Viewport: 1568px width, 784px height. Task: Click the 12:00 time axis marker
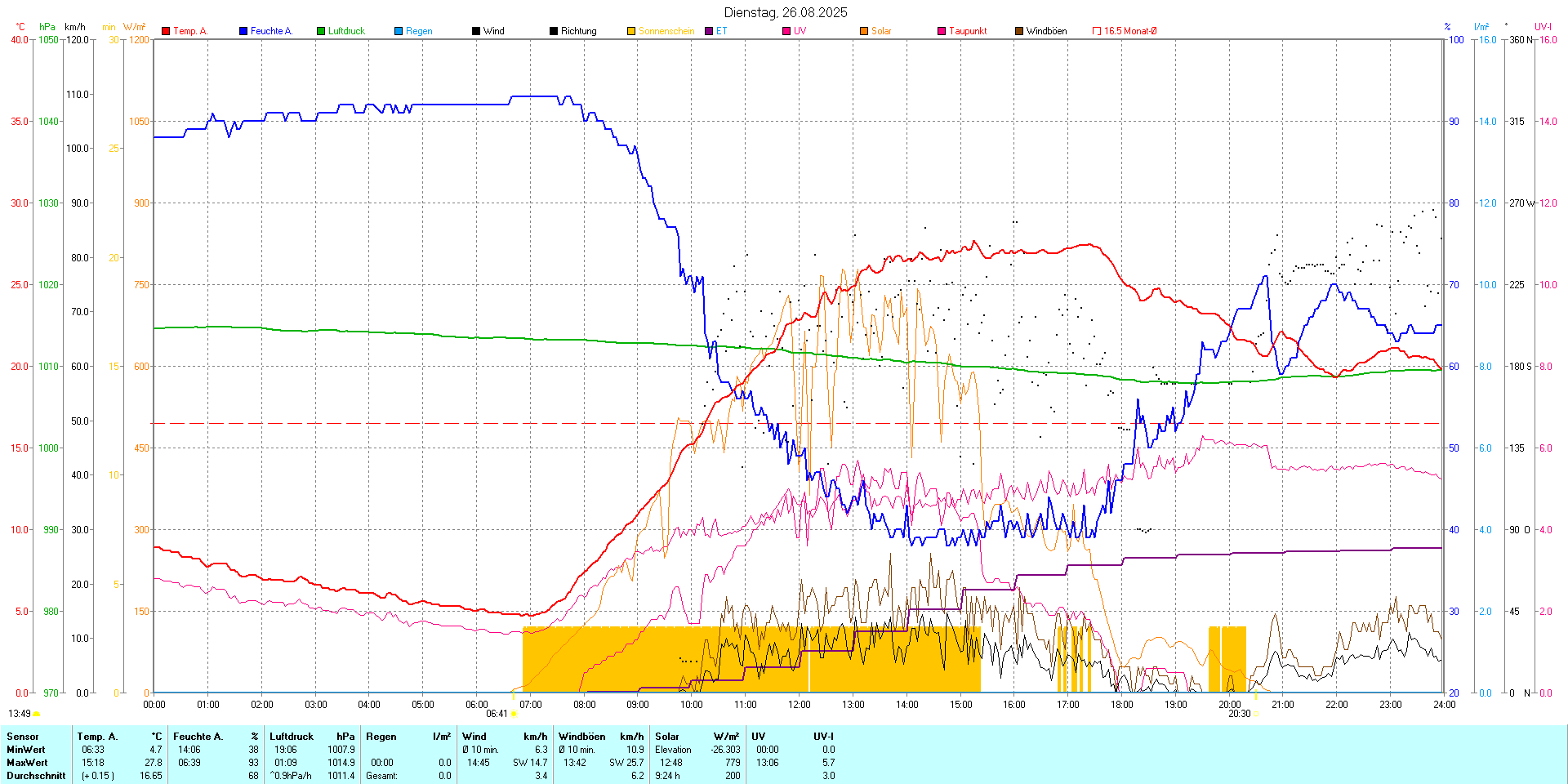pos(799,704)
